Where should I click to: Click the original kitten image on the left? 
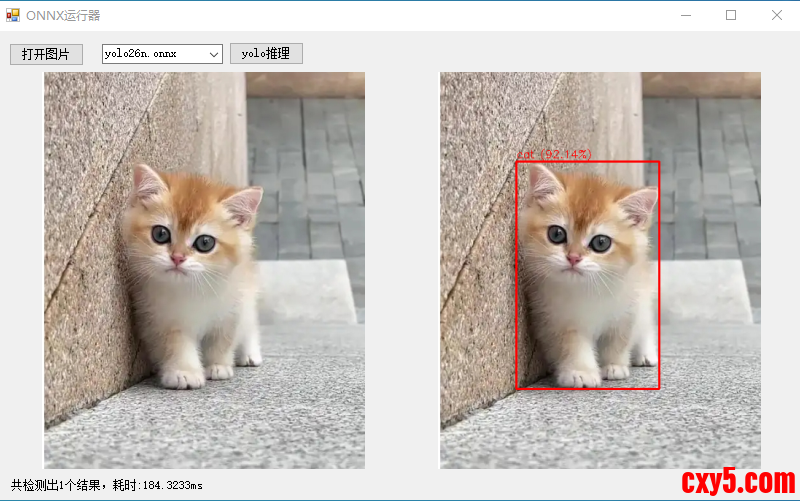pyautogui.click(x=204, y=270)
